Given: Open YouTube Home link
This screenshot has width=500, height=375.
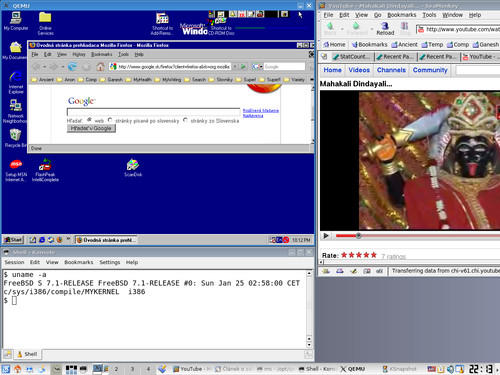Looking at the screenshot, I should coord(332,70).
